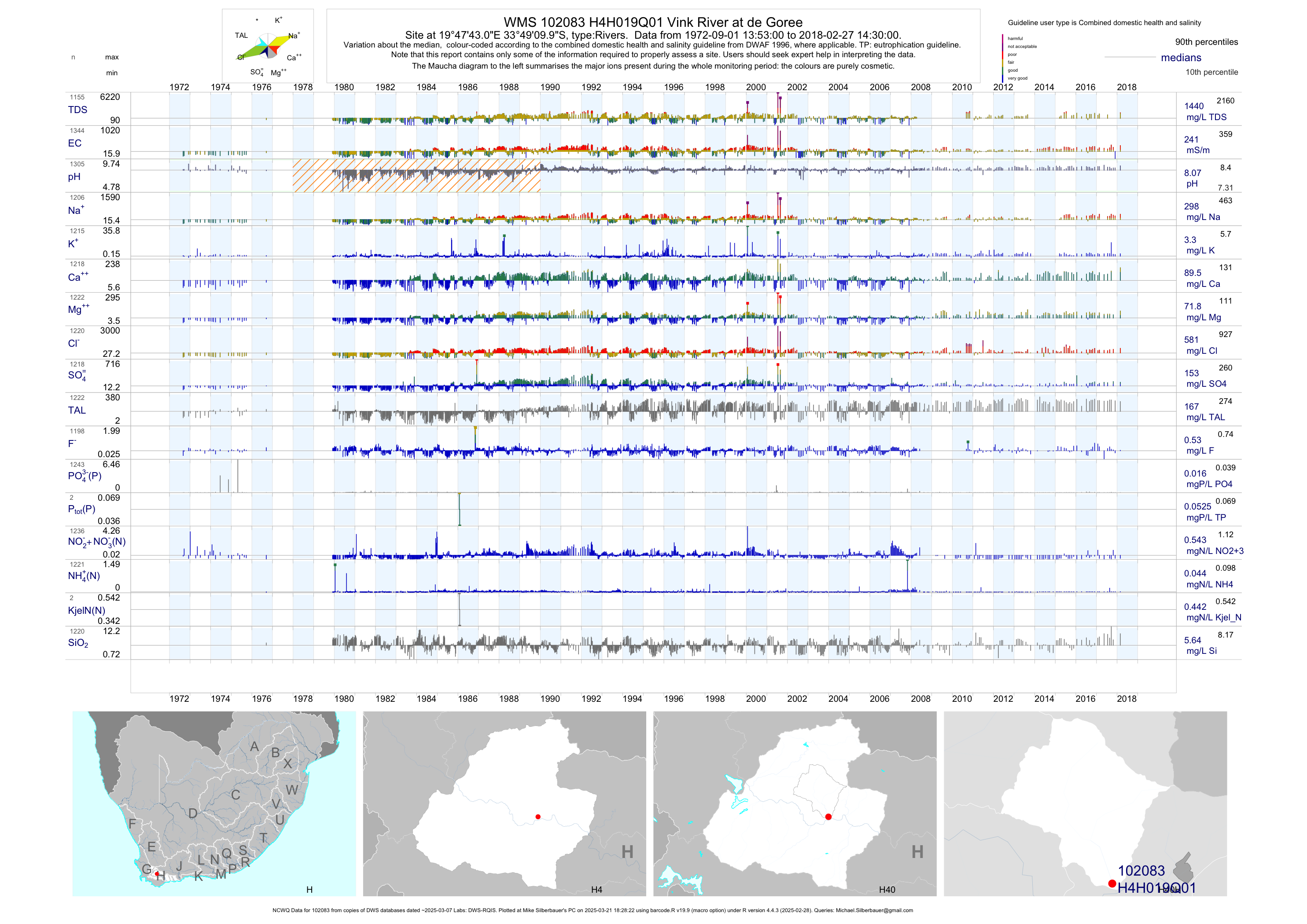Click the Maucha ion diagram star
Image resolution: width=1307 pixels, height=924 pixels.
268,47
